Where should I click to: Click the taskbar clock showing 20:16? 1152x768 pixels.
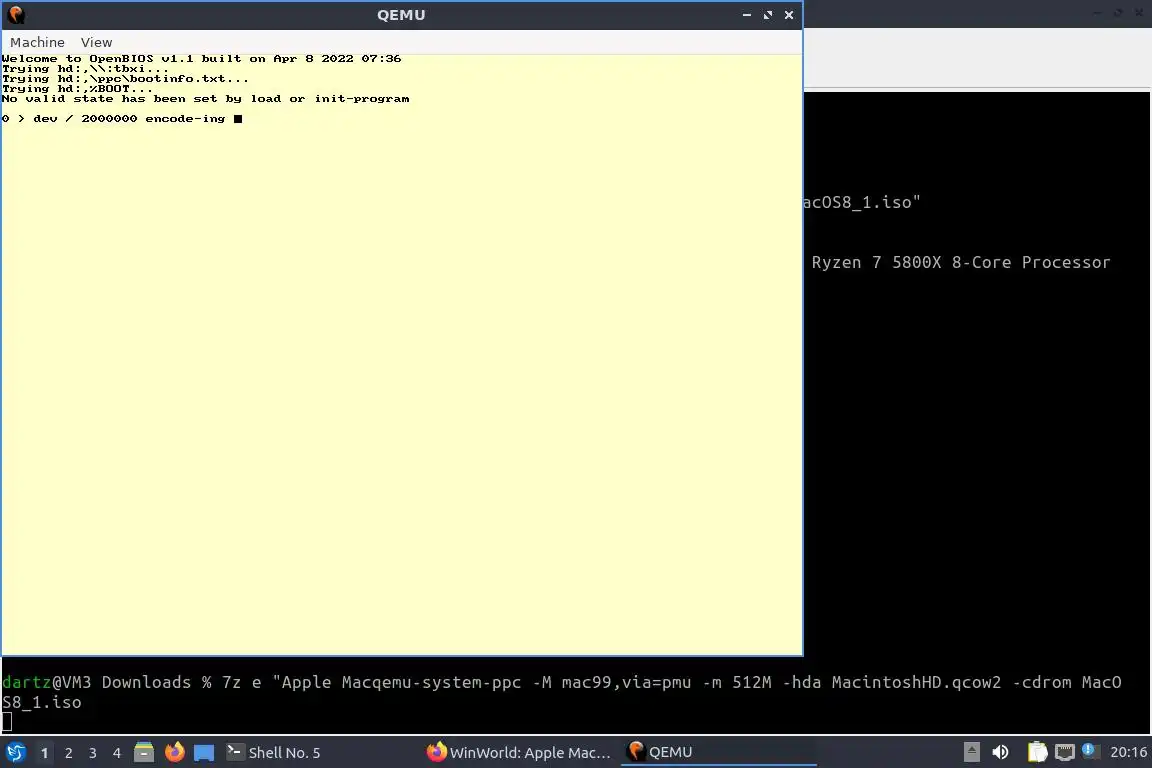[x=1128, y=752]
